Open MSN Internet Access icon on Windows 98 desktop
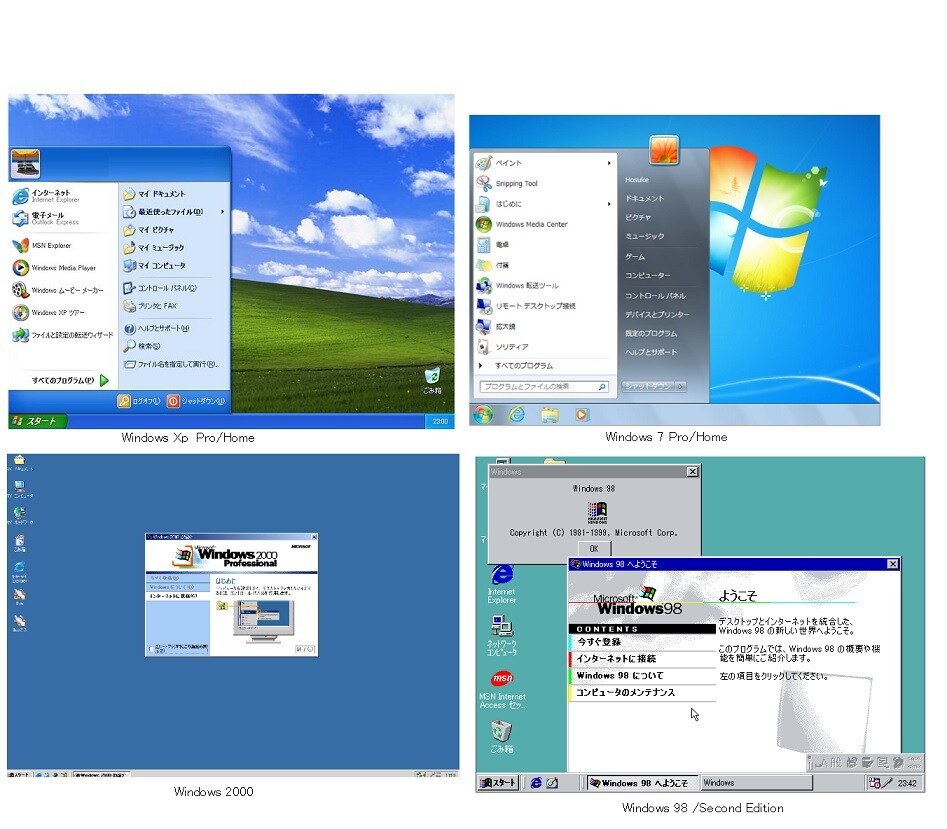This screenshot has height=829, width=947. coord(502,689)
